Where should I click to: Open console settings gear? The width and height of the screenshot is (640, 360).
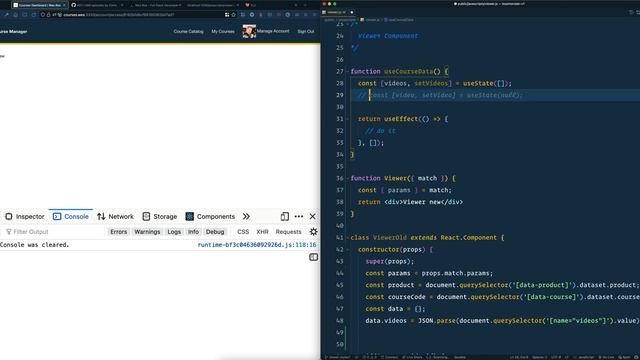pos(313,232)
